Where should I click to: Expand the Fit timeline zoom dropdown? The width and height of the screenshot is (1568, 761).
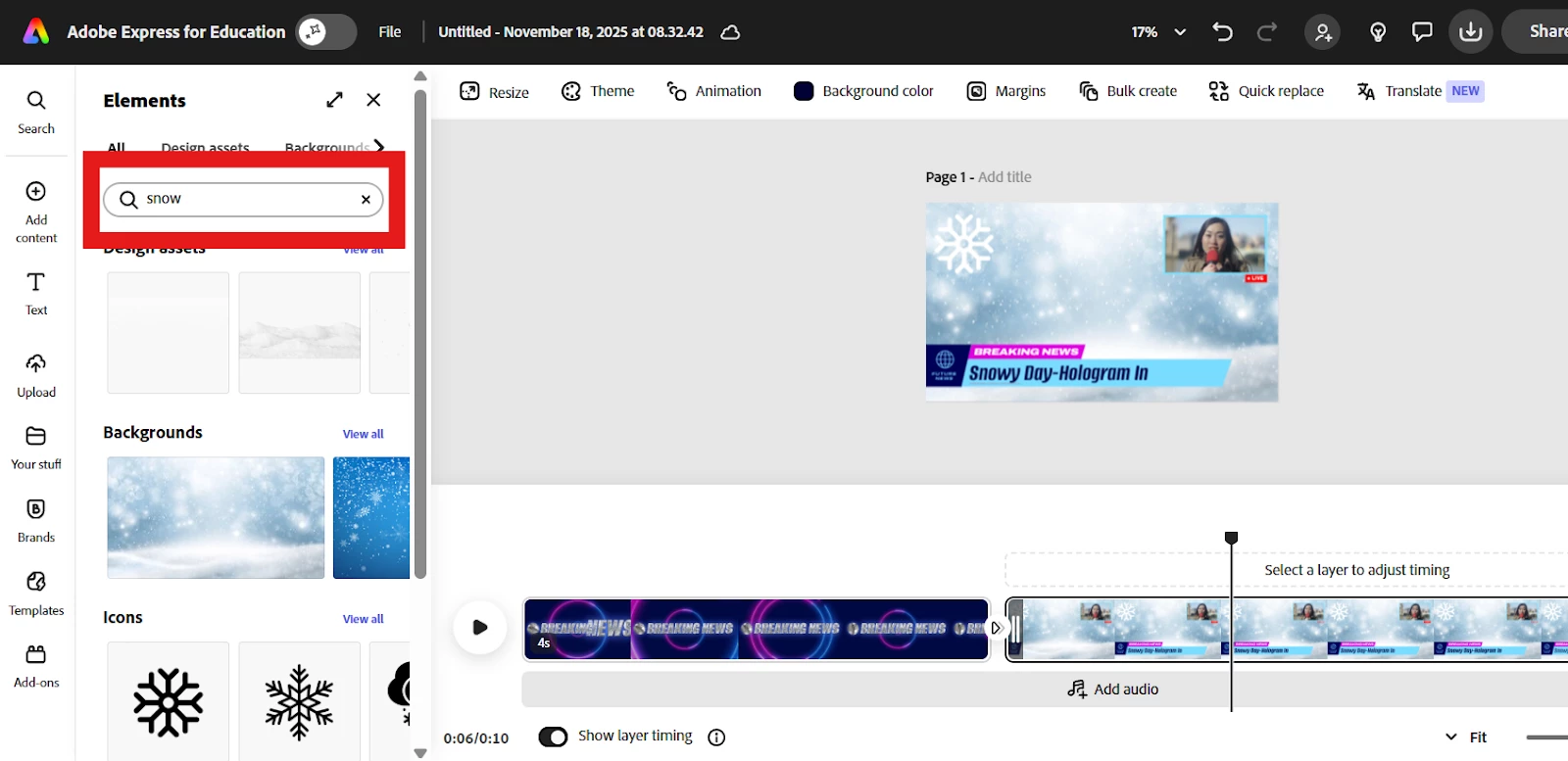[1466, 737]
